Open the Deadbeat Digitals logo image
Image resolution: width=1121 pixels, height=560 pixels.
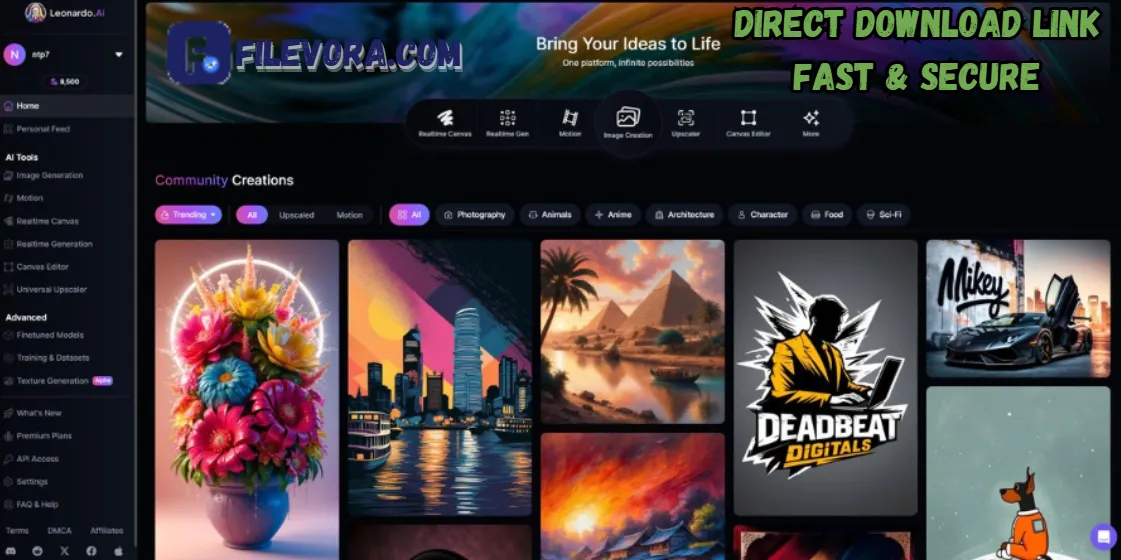[826, 378]
